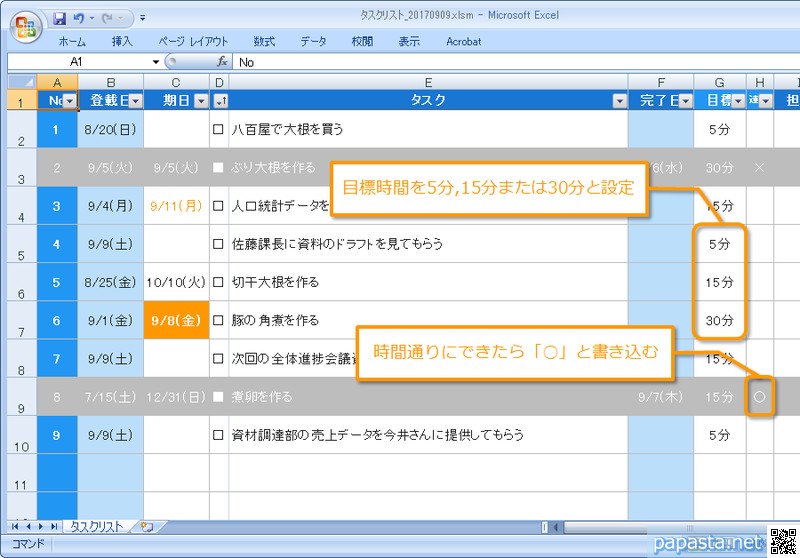
Task: Check the box for 八百屋で大根を買う
Action: click(x=219, y=129)
